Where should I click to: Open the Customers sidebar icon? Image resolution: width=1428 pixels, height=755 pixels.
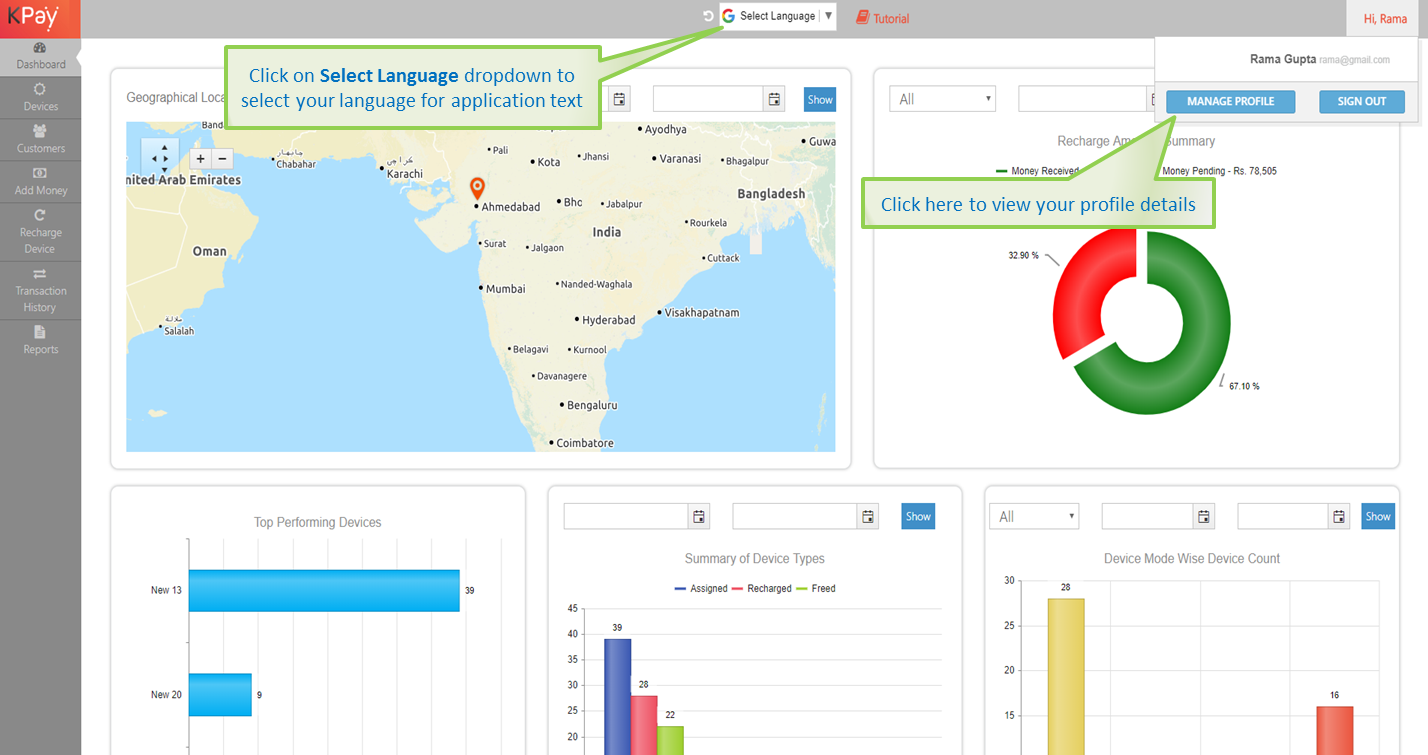[40, 139]
